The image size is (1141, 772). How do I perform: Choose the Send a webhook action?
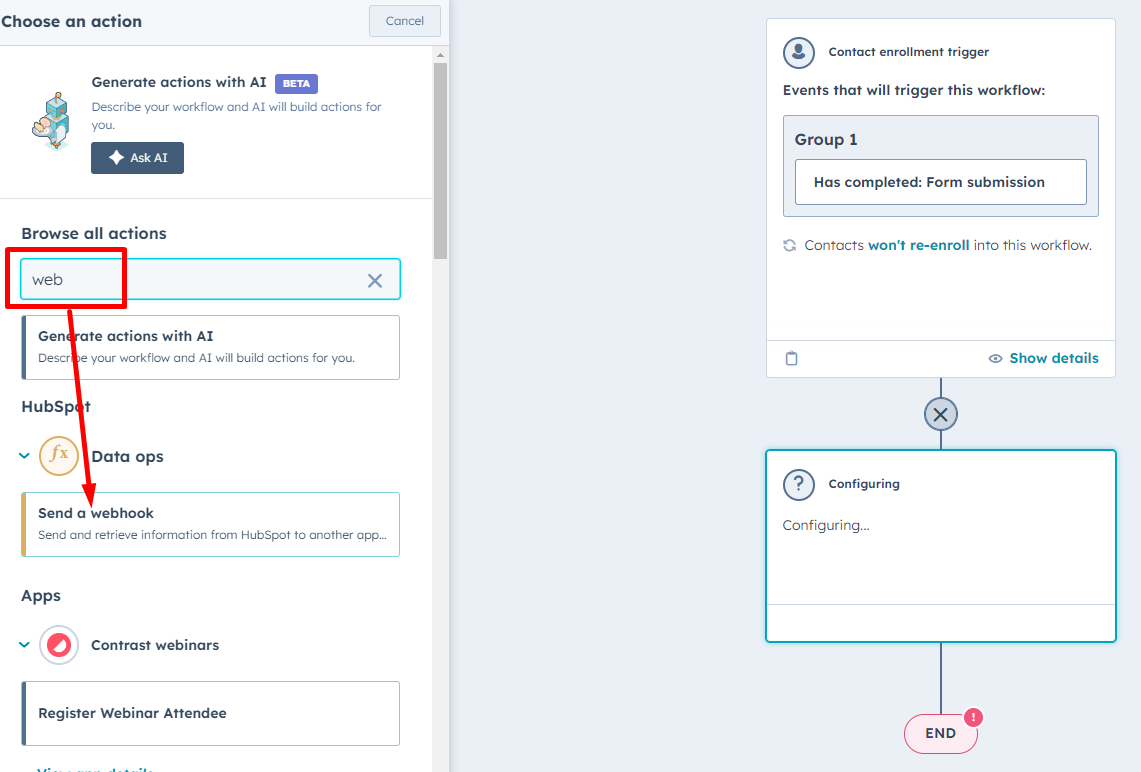pyautogui.click(x=210, y=525)
